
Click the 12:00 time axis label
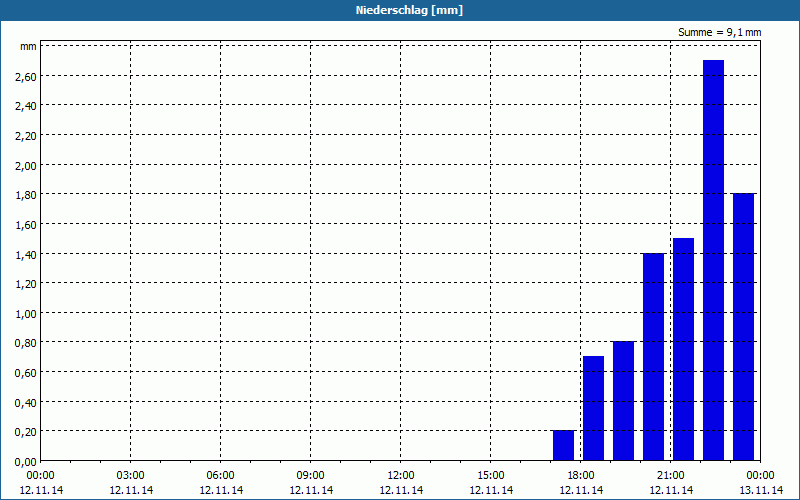pyautogui.click(x=401, y=476)
